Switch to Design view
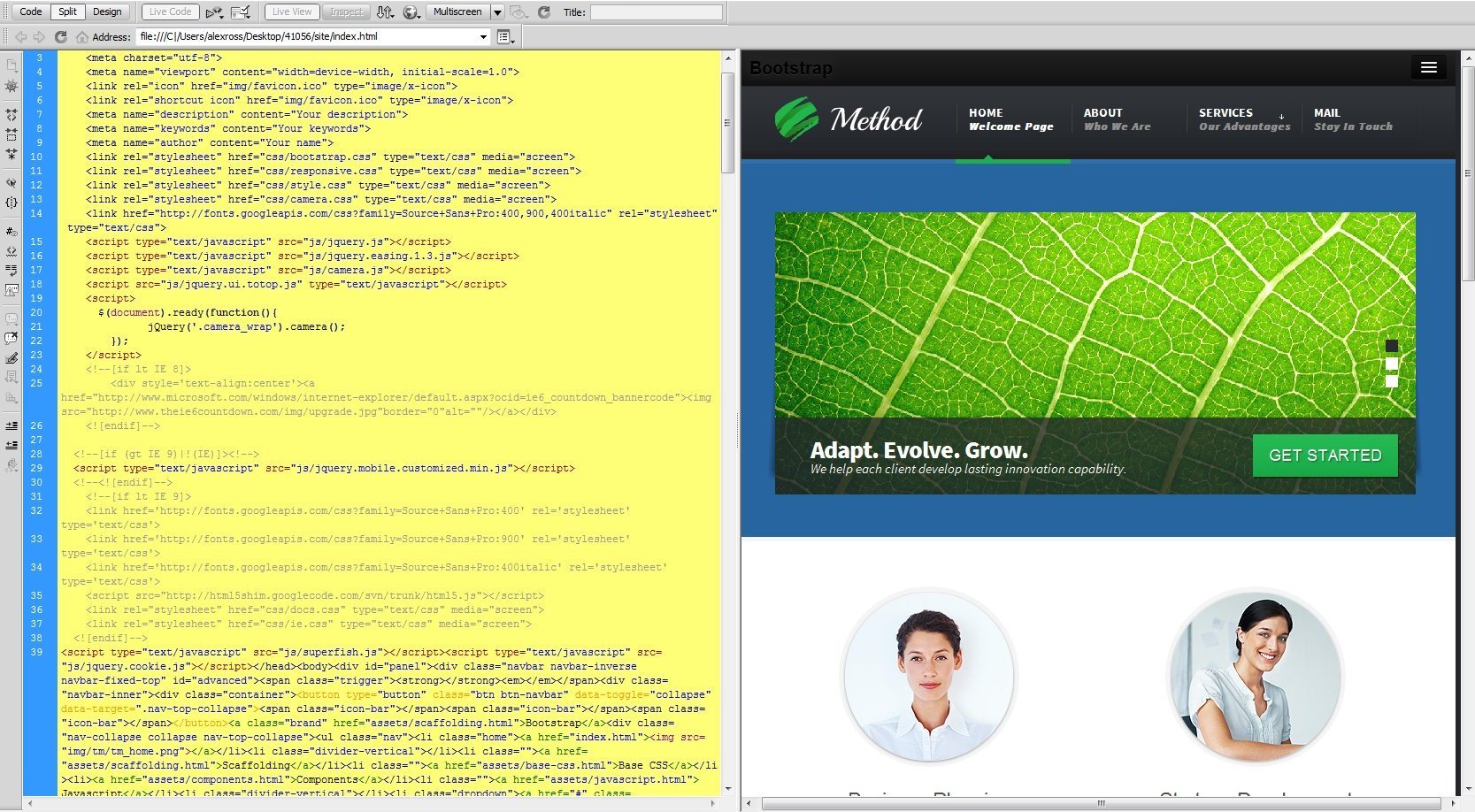Screen dimensions: 1475x812 107,12
